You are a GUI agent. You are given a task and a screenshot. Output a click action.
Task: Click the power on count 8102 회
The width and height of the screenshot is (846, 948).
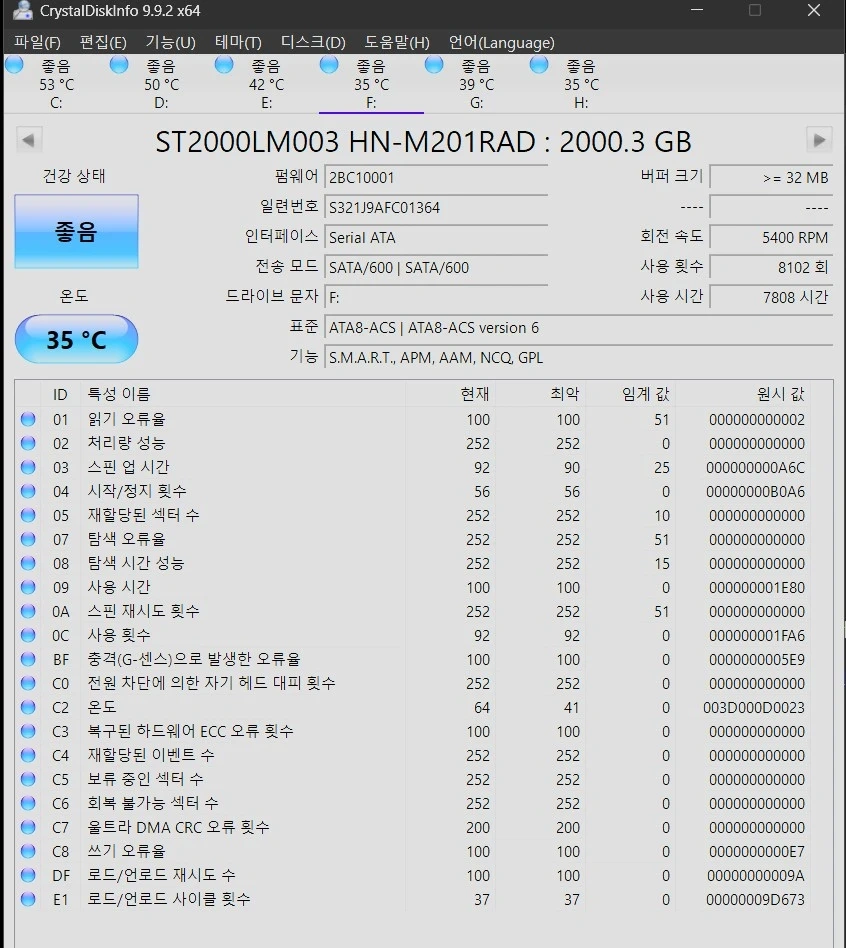[x=771, y=267]
